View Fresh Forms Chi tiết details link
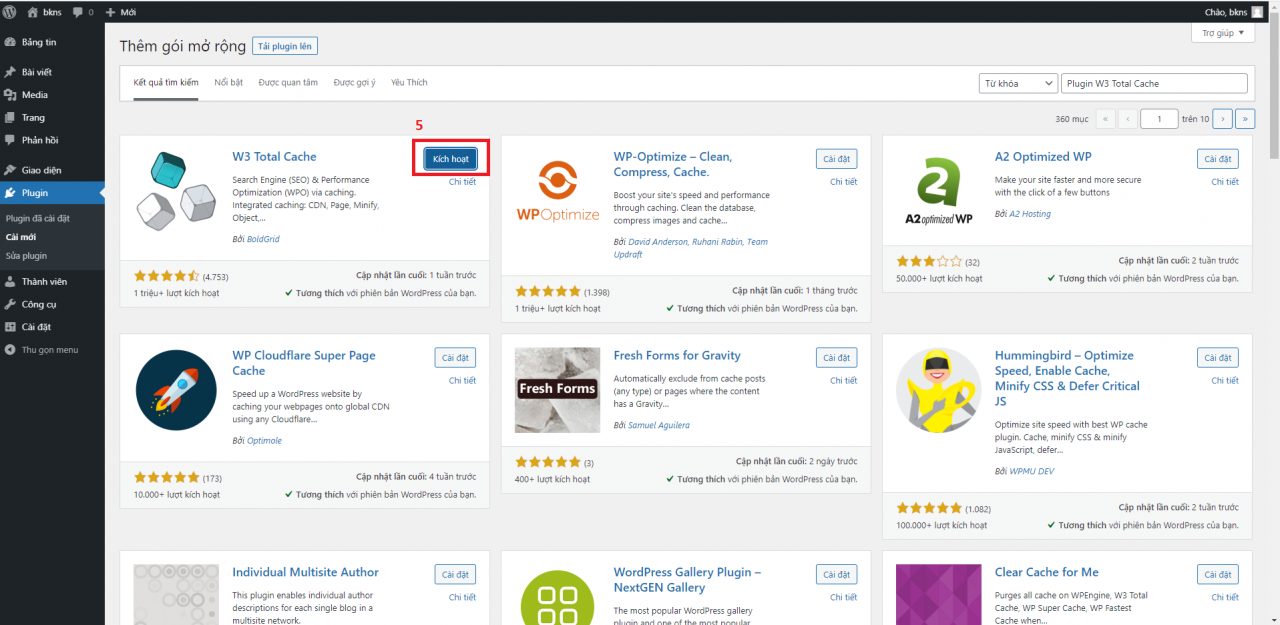This screenshot has height=625, width=1280. click(844, 381)
